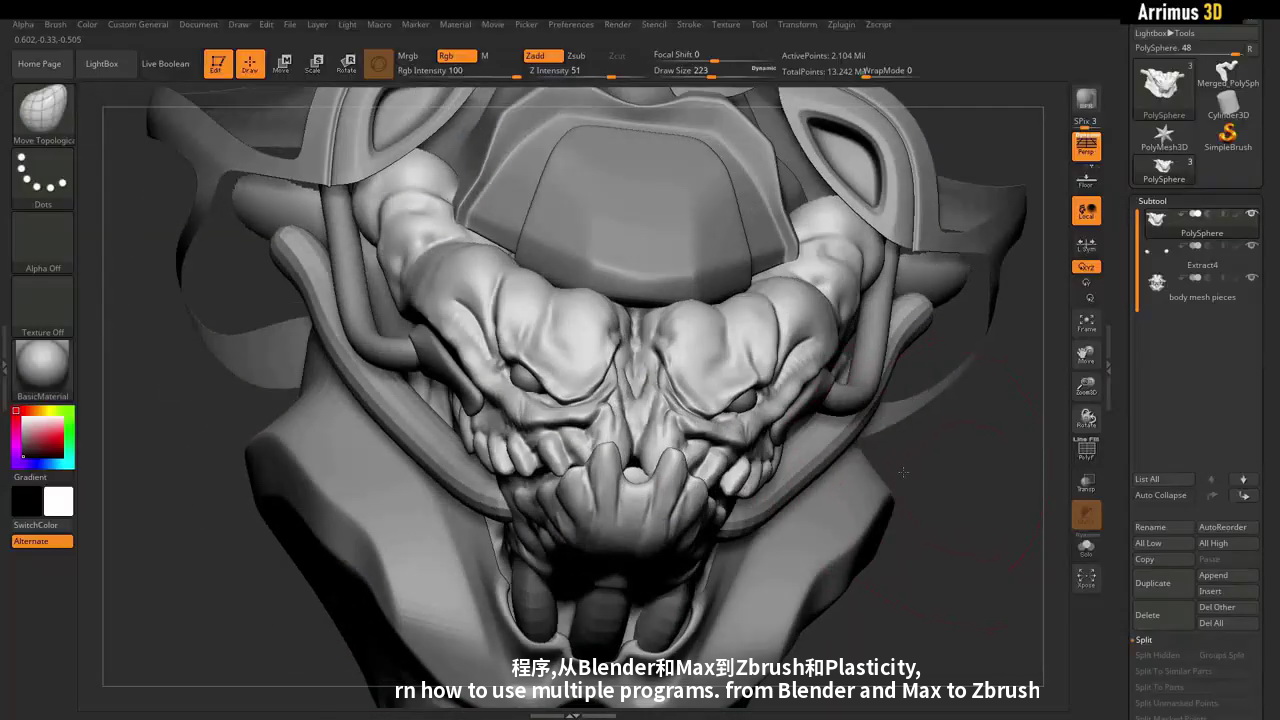Click the Z-axis rotation icon below XYZ
Image resolution: width=1280 pixels, height=720 pixels.
pos(1090,297)
